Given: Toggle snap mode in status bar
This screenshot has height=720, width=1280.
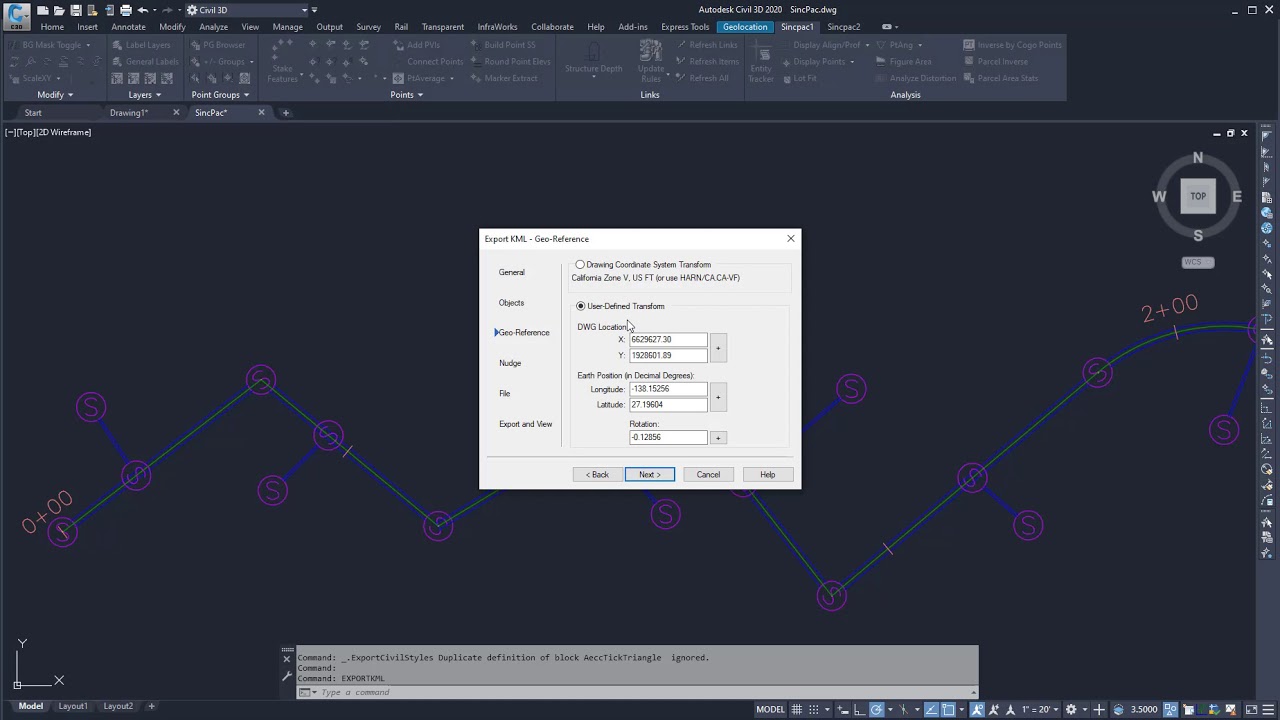Looking at the screenshot, I should pos(813,709).
